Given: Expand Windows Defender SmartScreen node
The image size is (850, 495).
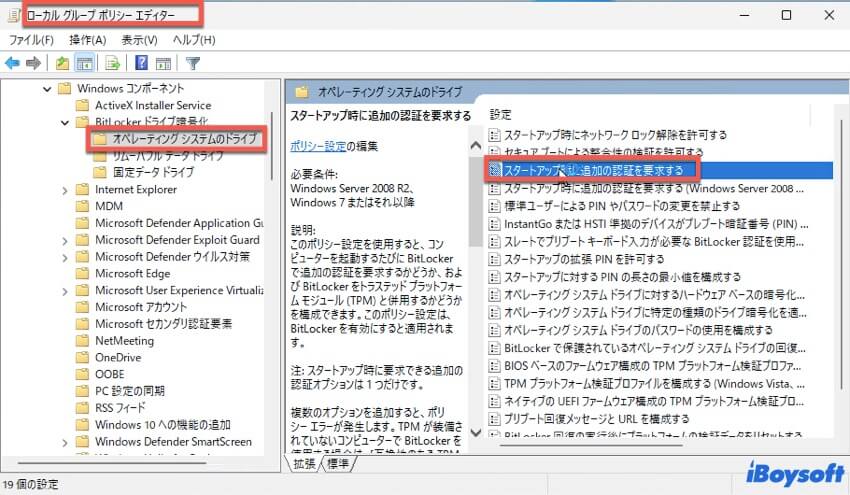Looking at the screenshot, I should pos(65,442).
